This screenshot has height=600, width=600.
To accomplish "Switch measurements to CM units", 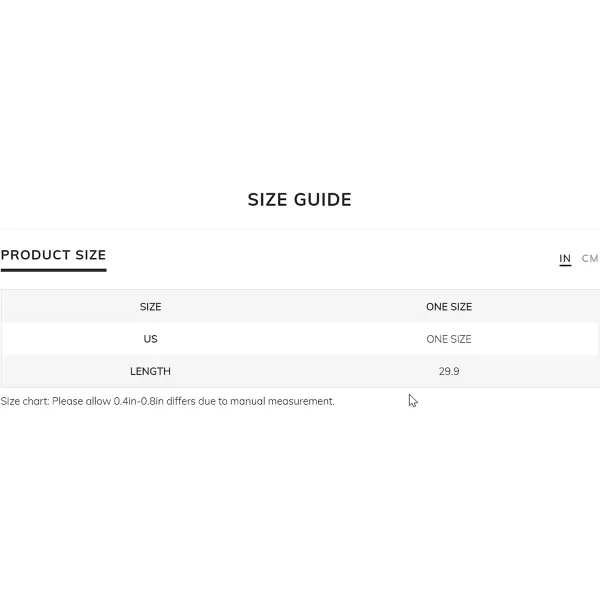I will (590, 258).
